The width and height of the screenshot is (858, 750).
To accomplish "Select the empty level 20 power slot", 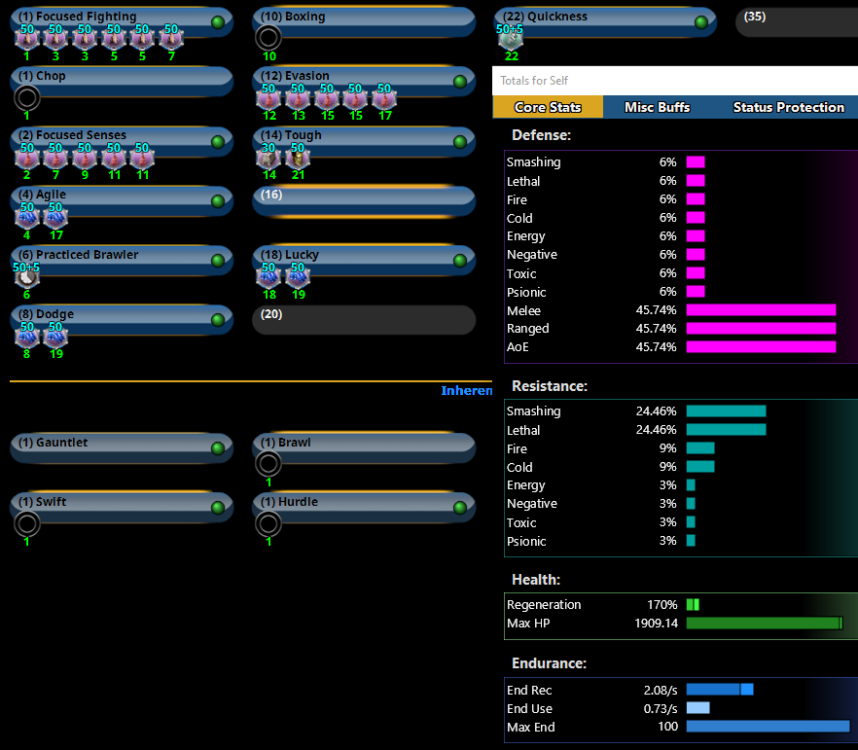I will coord(364,320).
